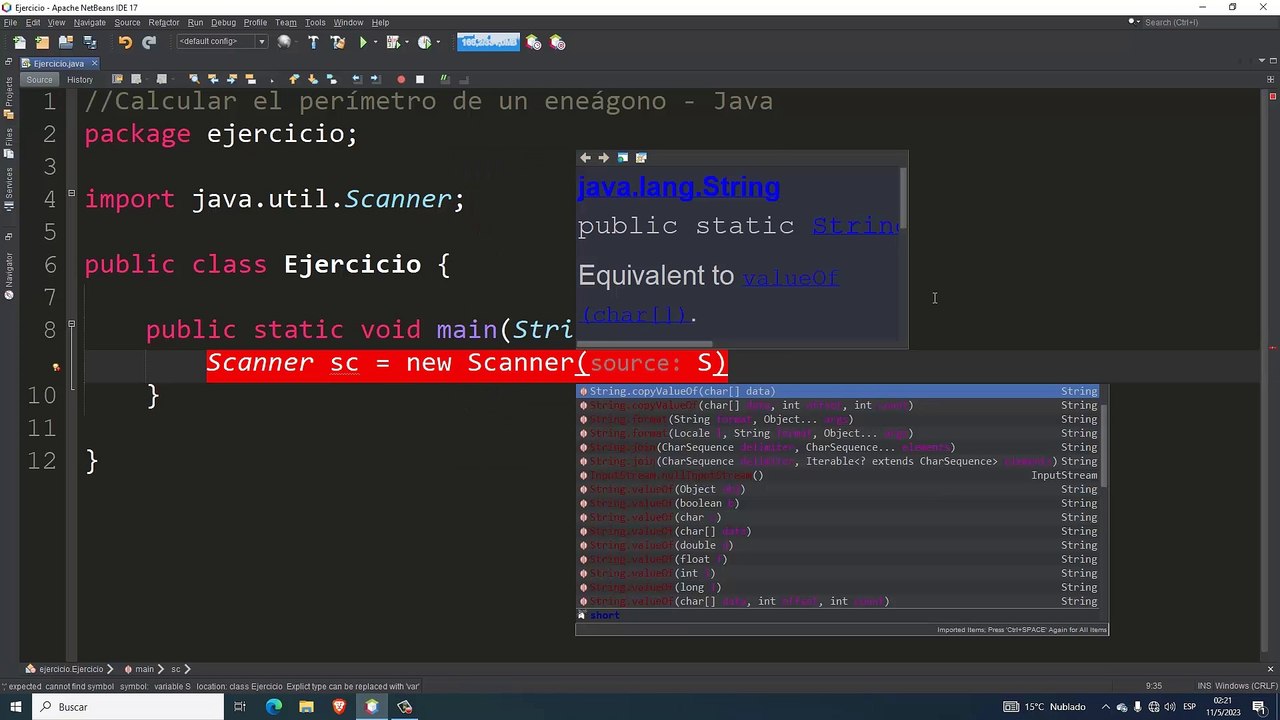Click the Last Edit editor toolbar icon
Viewport: 1280px width, 720px height.
click(117, 79)
